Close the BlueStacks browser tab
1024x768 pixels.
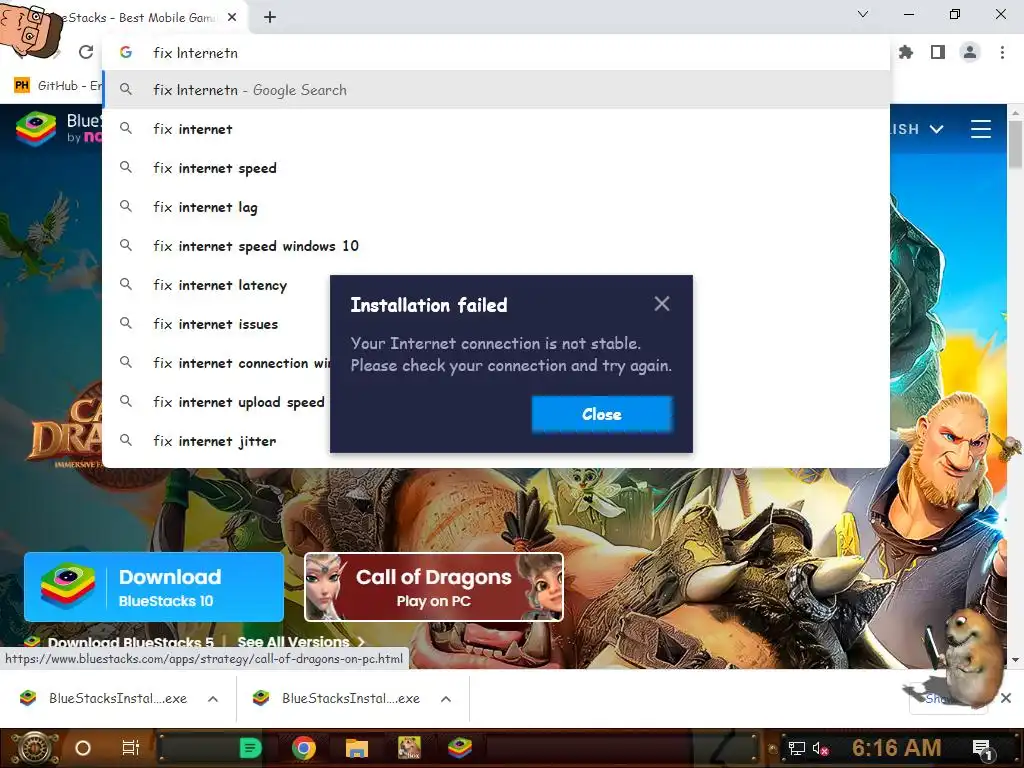pyautogui.click(x=232, y=18)
